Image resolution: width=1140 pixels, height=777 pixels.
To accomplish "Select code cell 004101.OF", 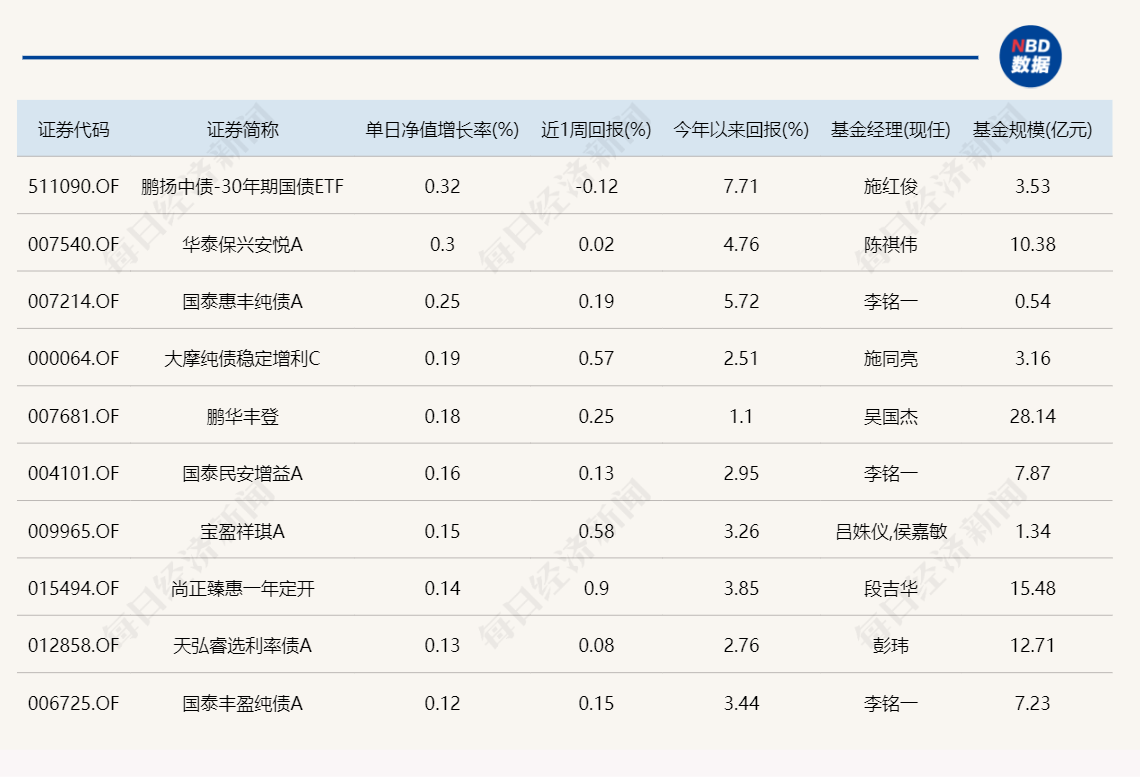I will coord(73,473).
